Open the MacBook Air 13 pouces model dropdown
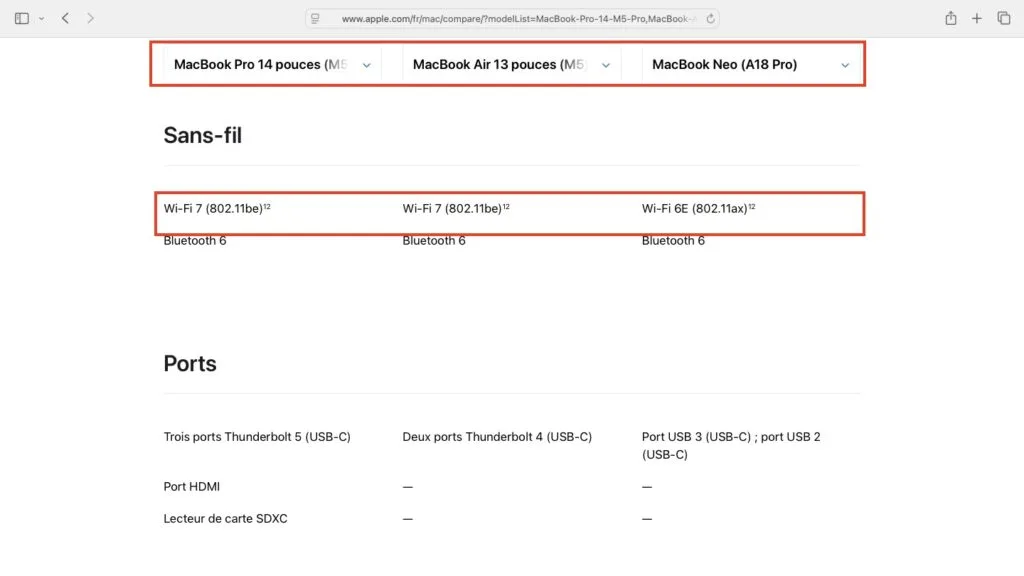 (x=511, y=65)
